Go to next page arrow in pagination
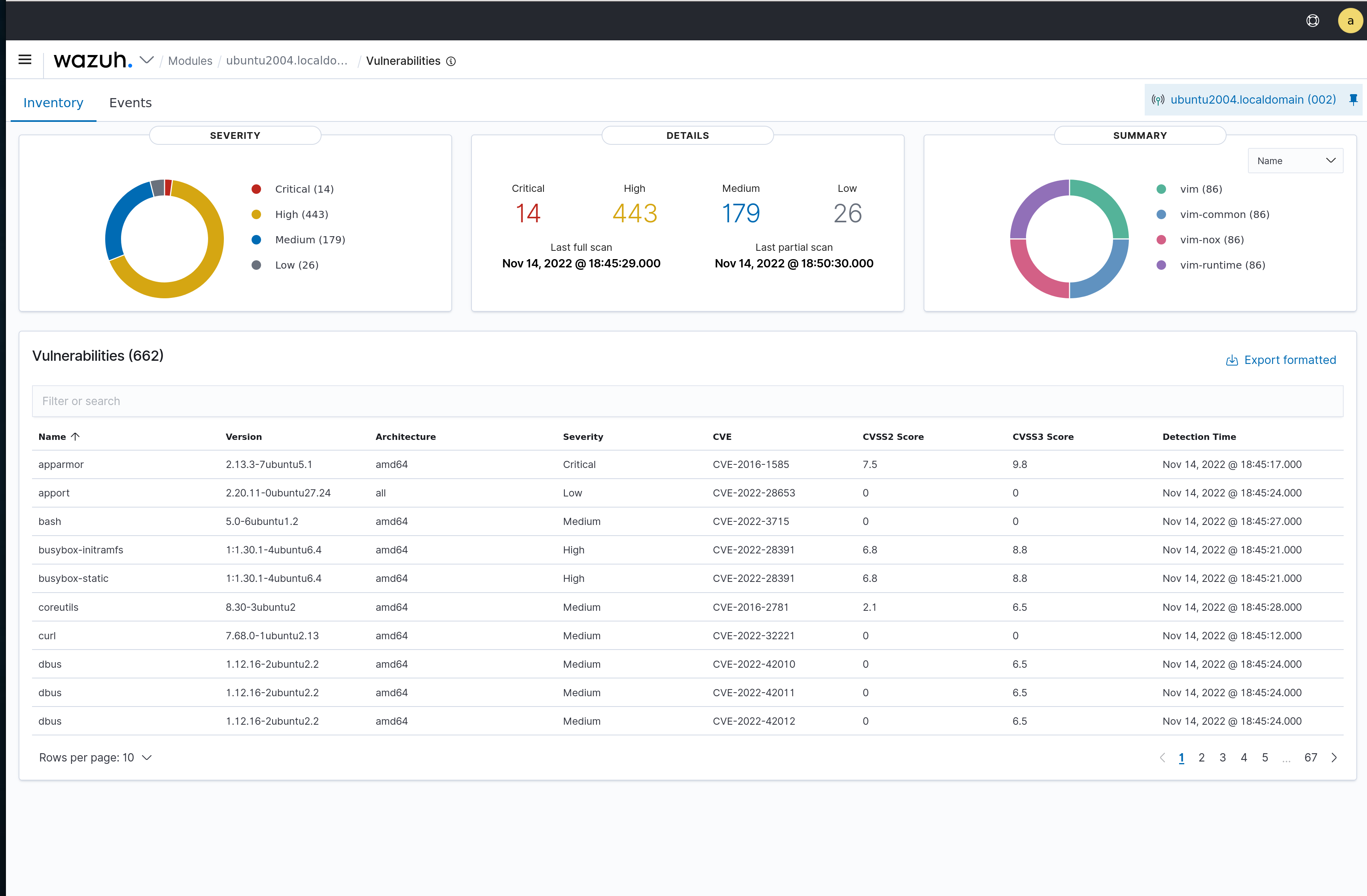 [1334, 758]
